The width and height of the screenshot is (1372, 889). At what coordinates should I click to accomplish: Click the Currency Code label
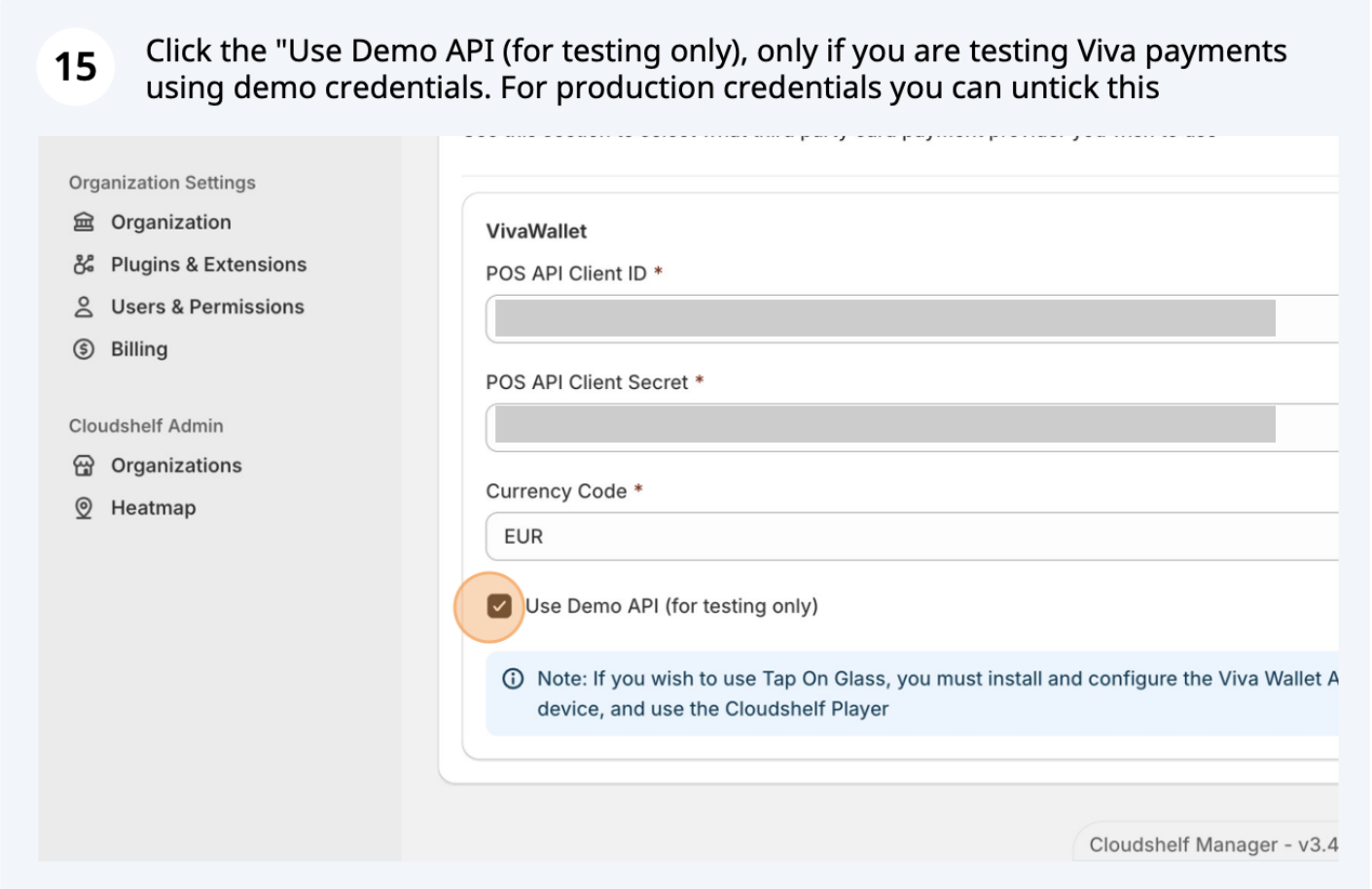(557, 491)
